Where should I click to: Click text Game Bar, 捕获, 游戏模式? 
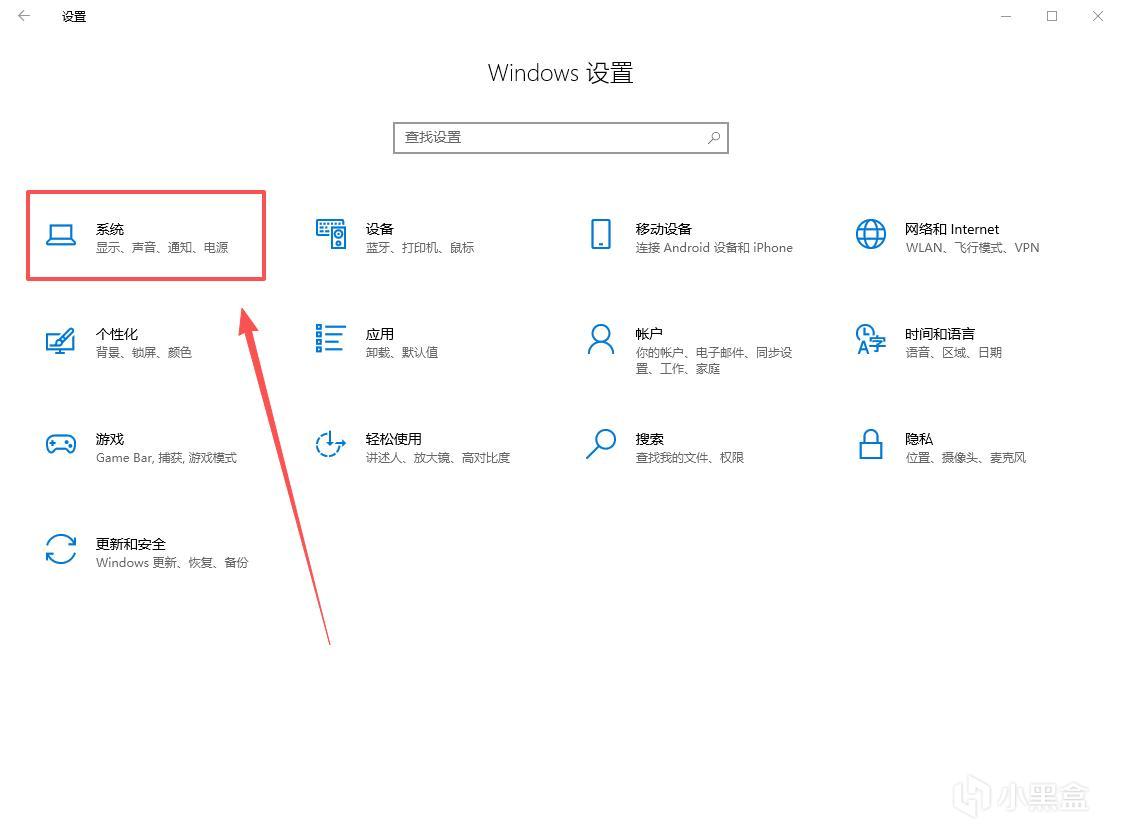click(x=166, y=457)
